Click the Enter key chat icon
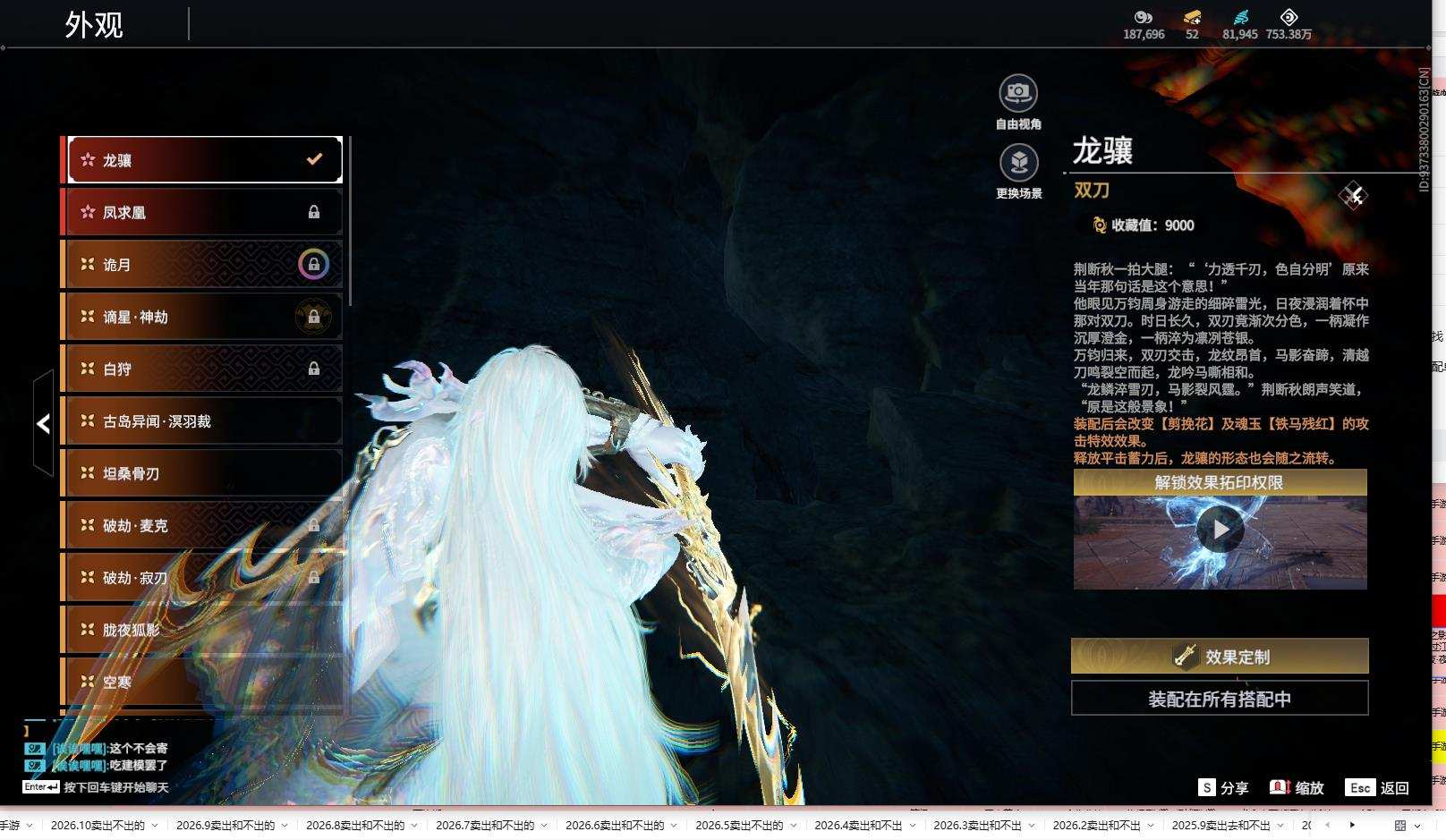The image size is (1446, 840). point(41,787)
